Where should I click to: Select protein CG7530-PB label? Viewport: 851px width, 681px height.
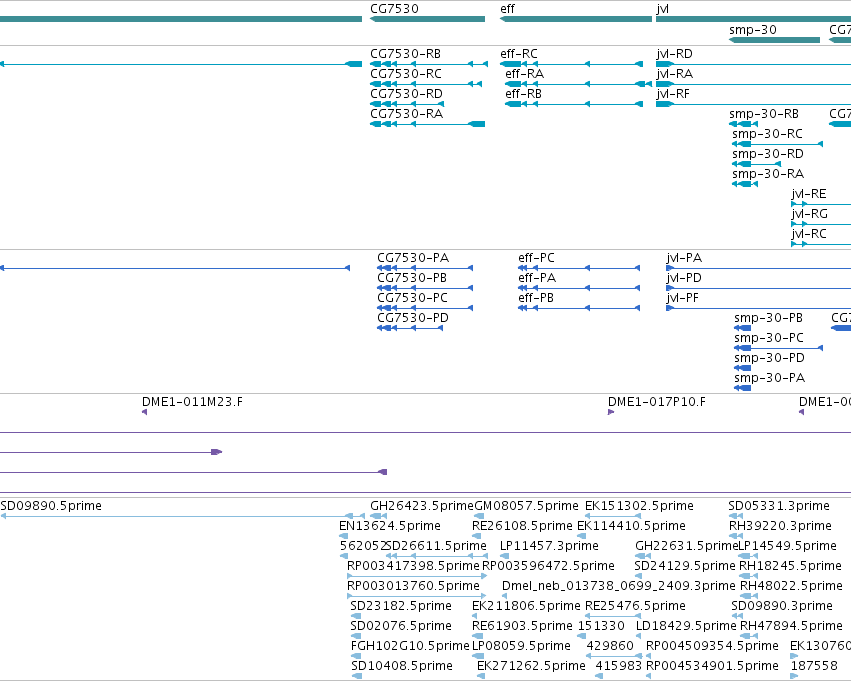pos(412,278)
